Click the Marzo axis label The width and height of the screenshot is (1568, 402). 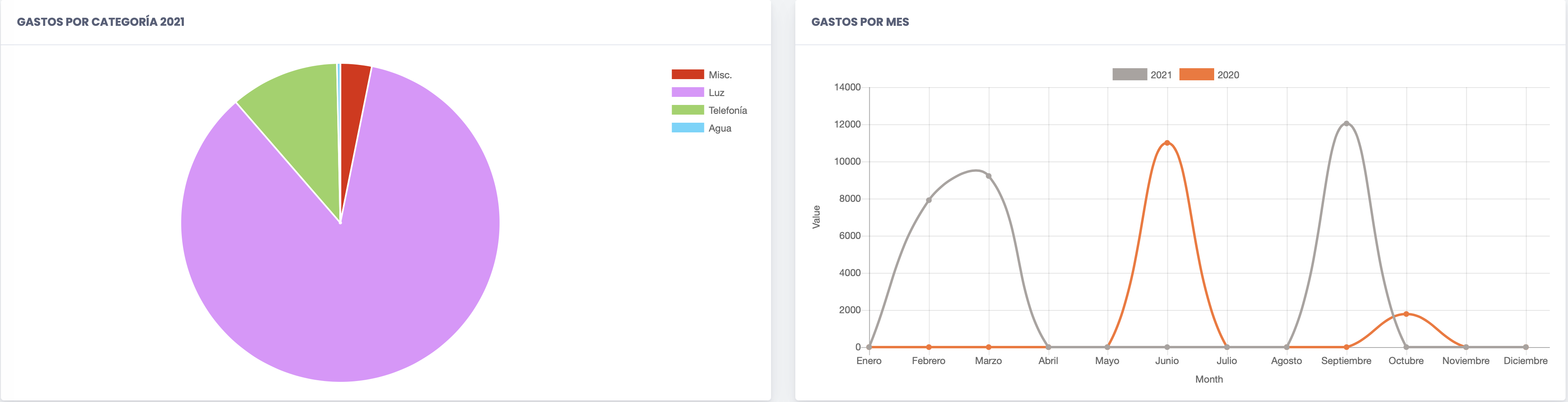coord(988,361)
